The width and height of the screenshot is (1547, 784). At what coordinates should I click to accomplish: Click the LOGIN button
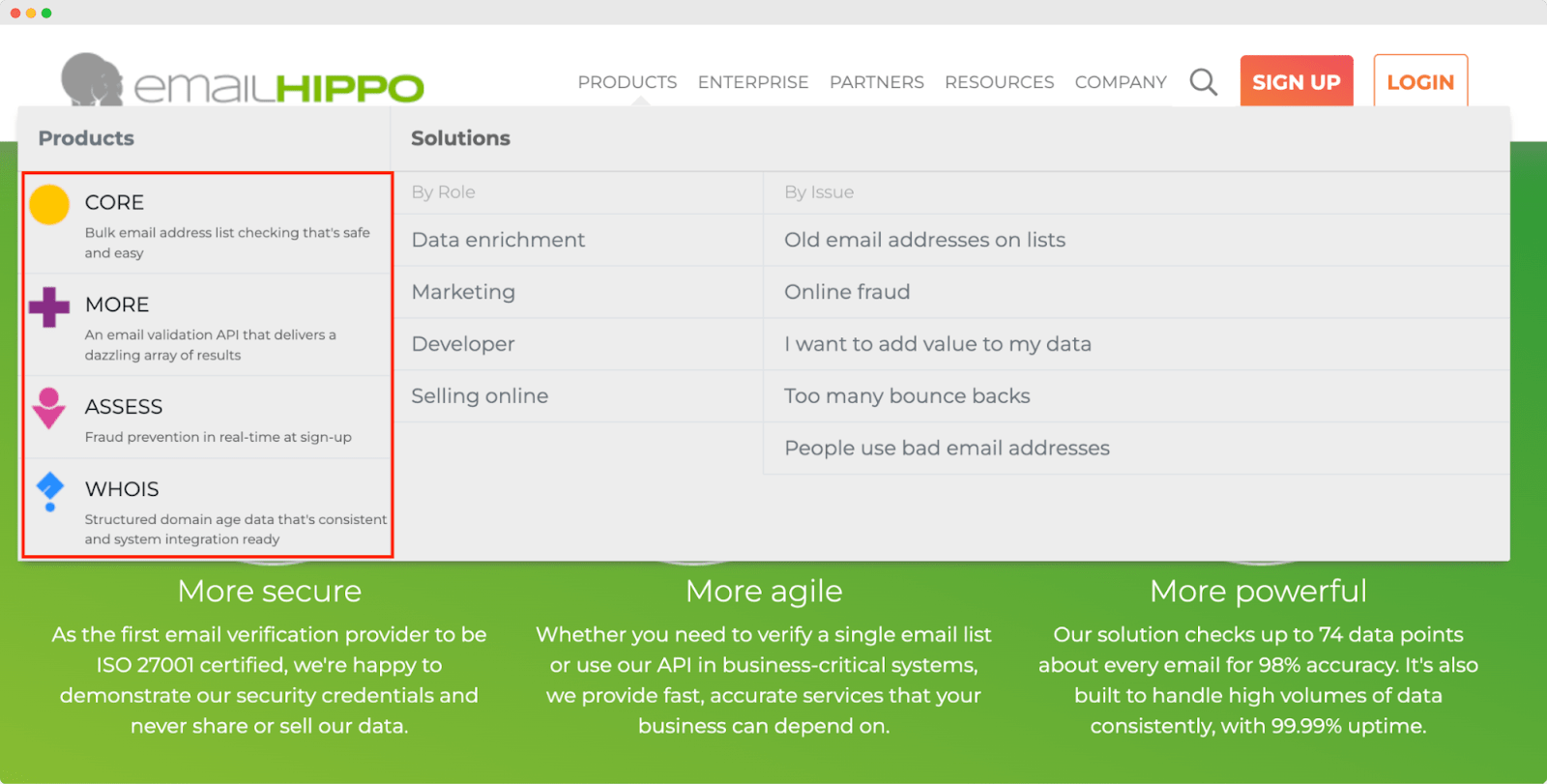click(1419, 82)
